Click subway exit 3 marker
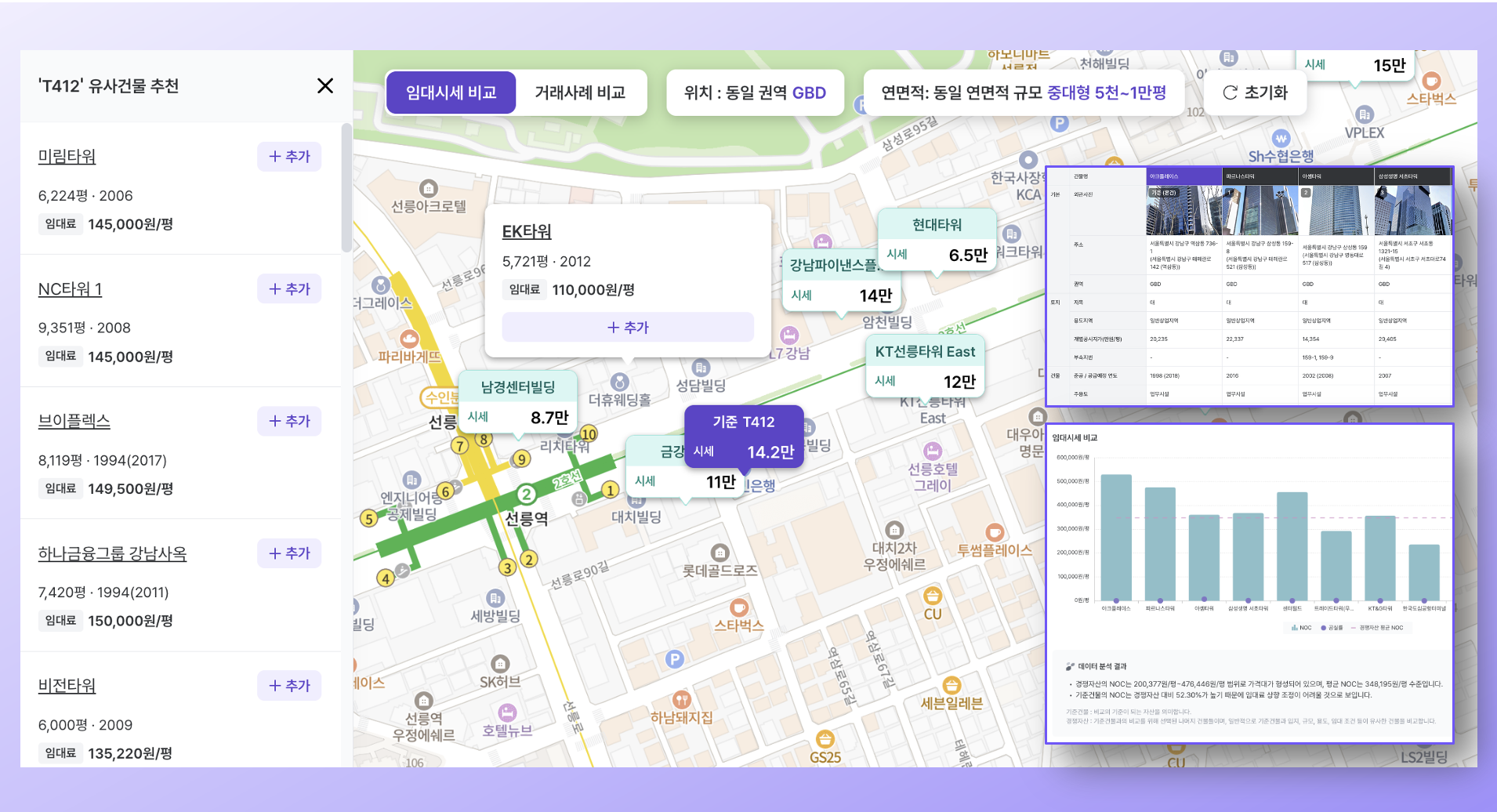 point(508,567)
